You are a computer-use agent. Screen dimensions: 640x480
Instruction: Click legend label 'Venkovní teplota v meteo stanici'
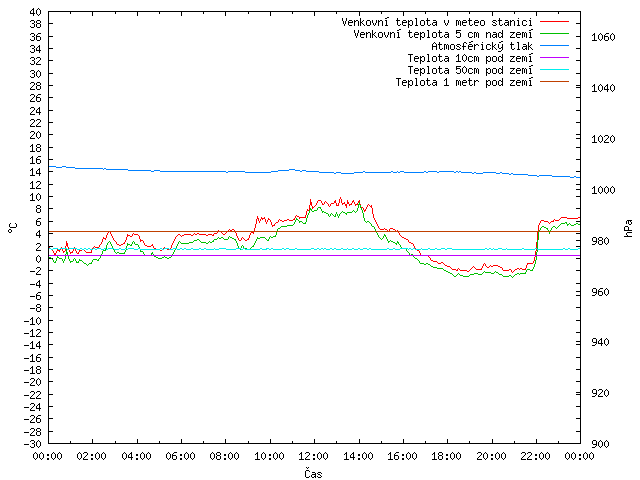pyautogui.click(x=437, y=22)
